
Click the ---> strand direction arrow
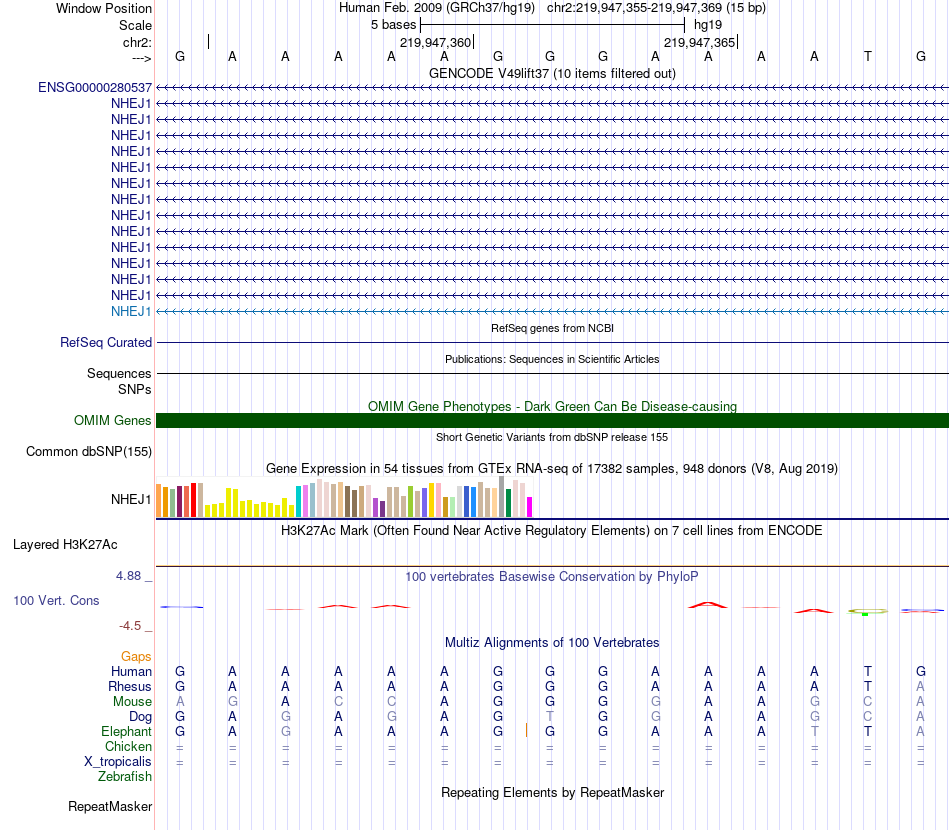[x=141, y=58]
